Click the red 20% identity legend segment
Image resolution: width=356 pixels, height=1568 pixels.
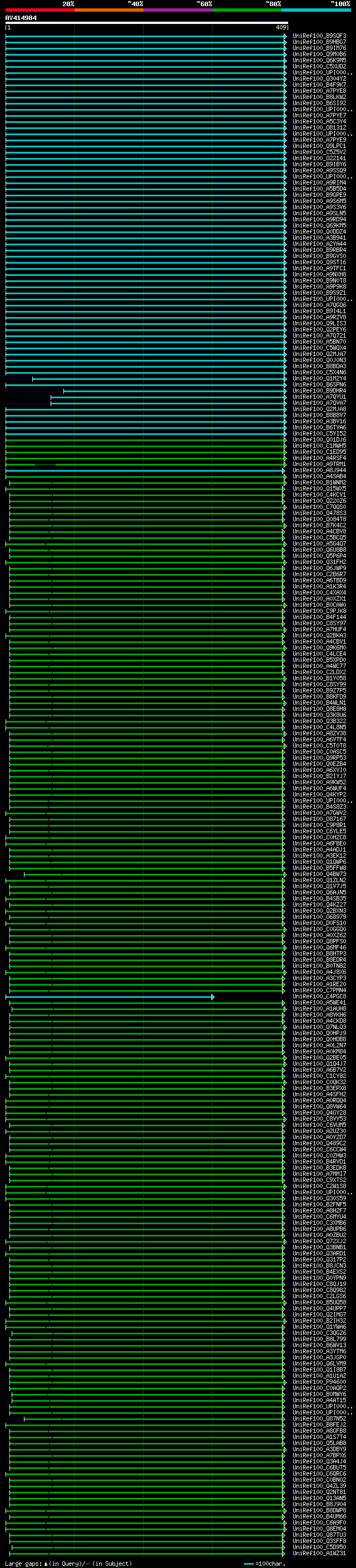[39, 10]
